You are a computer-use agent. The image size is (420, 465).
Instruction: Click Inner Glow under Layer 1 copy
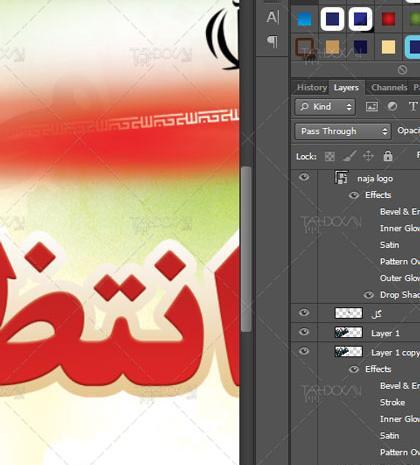click(x=400, y=419)
